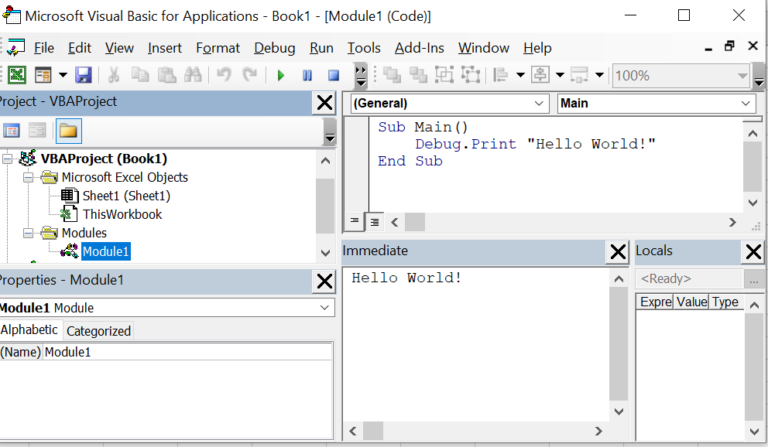Image resolution: width=768 pixels, height=447 pixels.
Task: Click the code window horizontal scrollbar thumb
Action: 414,222
